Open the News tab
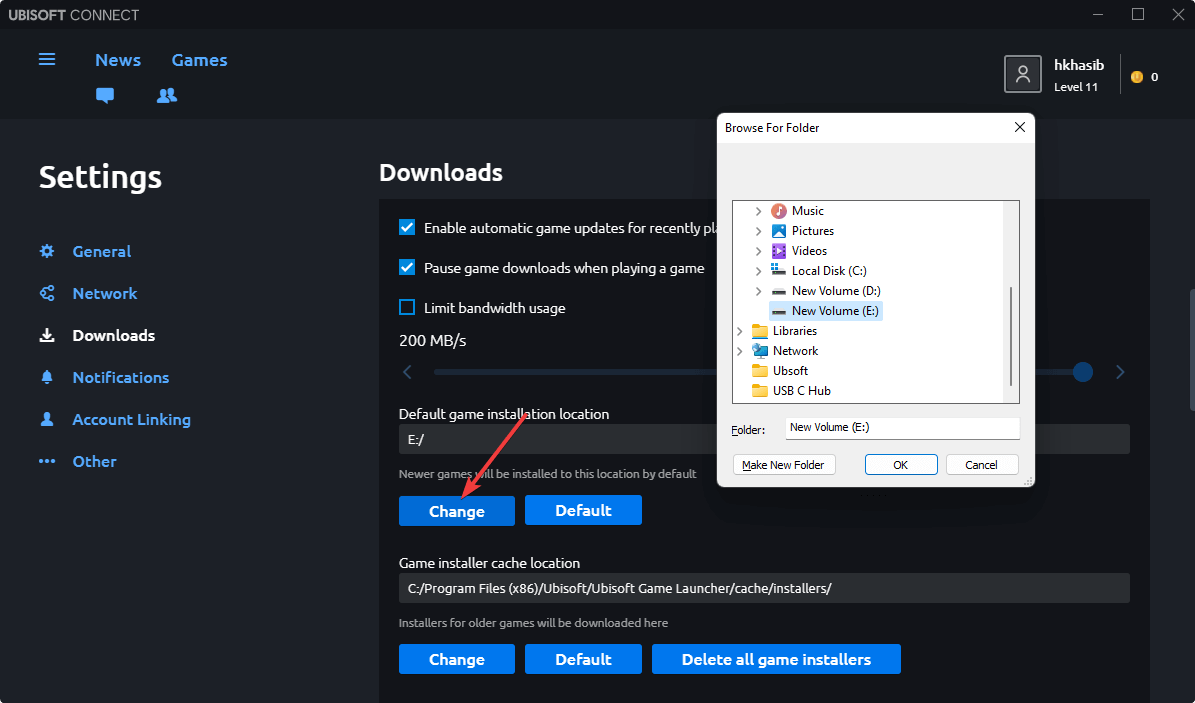The image size is (1195, 703). [x=118, y=60]
